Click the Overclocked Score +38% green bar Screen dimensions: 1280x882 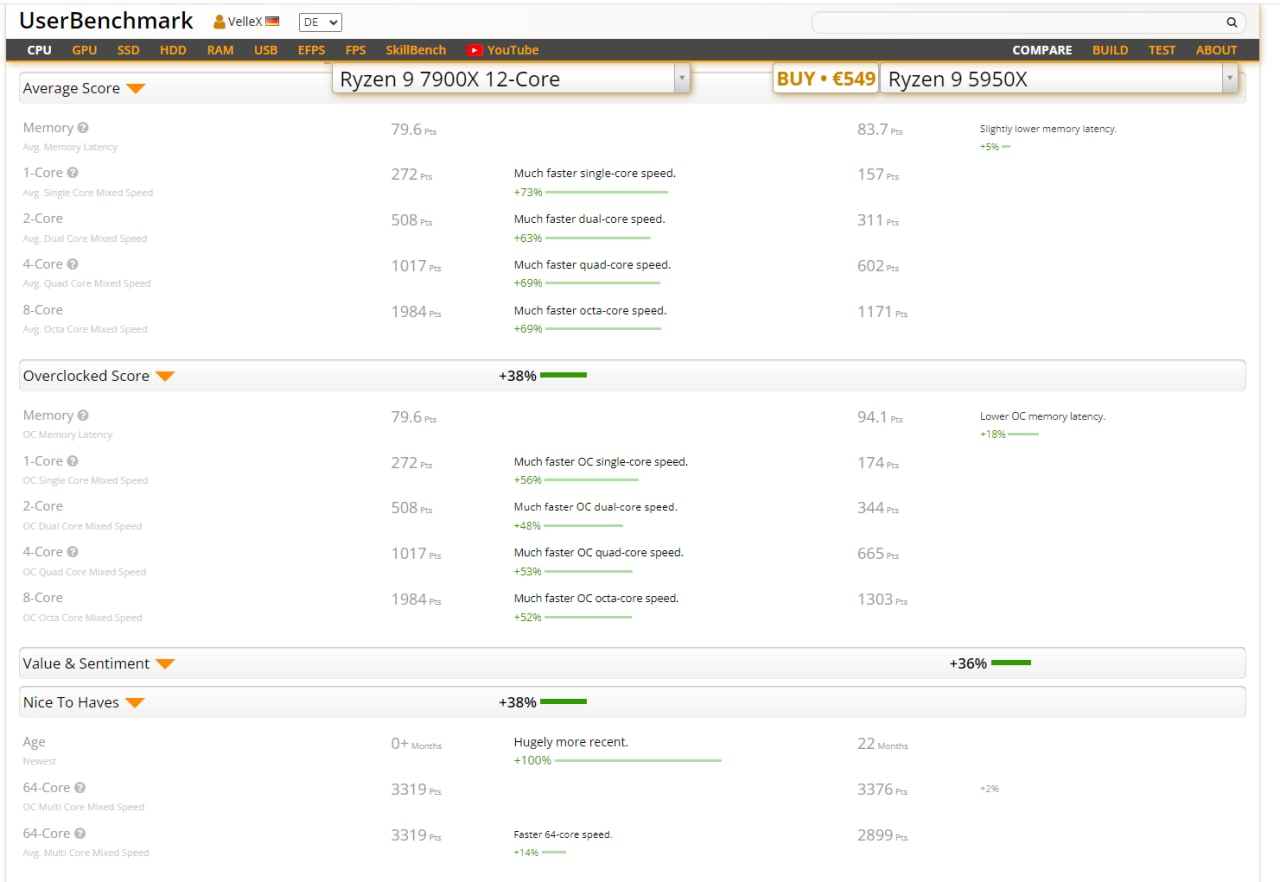[x=563, y=376]
